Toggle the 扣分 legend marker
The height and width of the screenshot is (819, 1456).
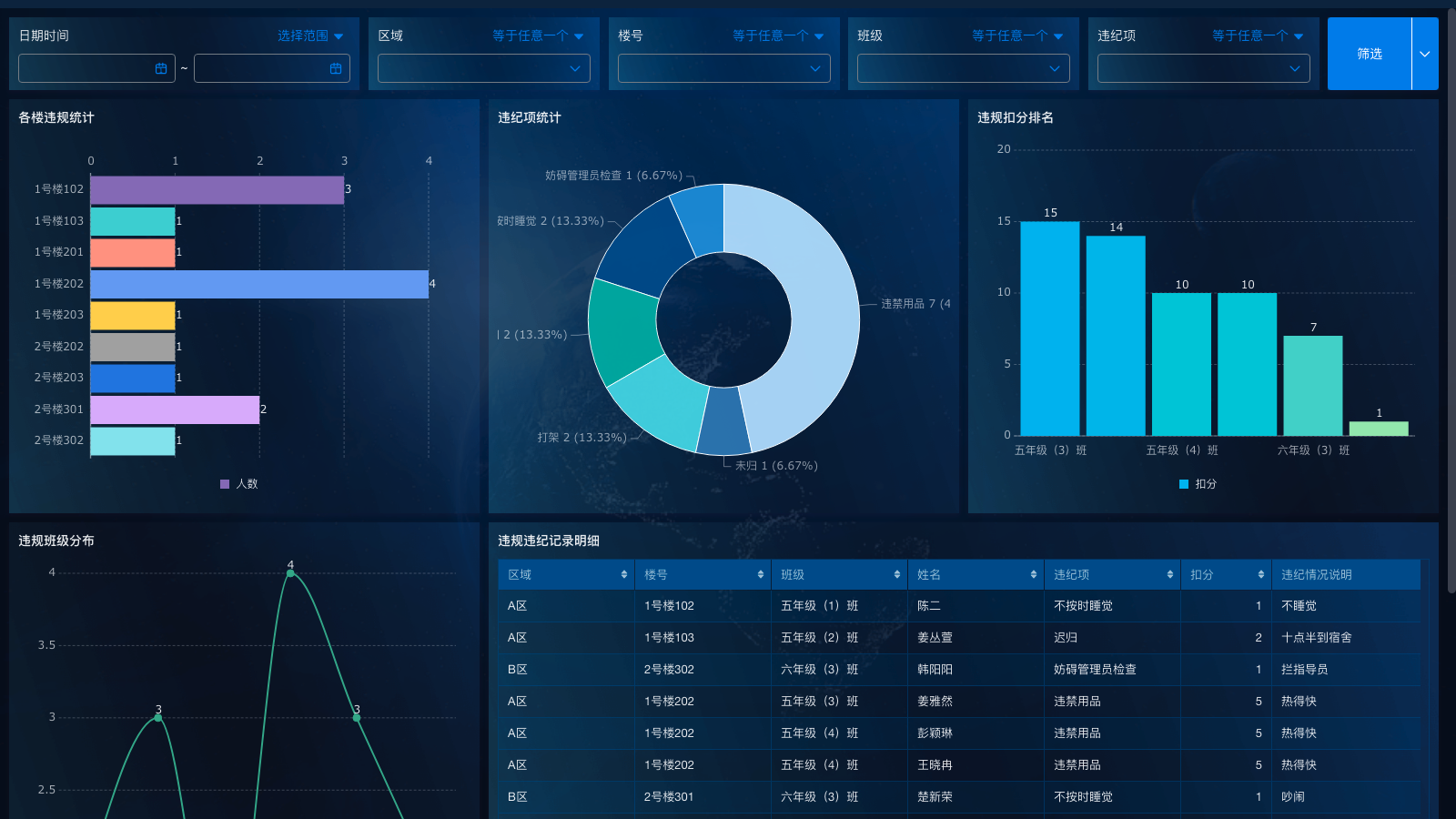coord(1184,484)
